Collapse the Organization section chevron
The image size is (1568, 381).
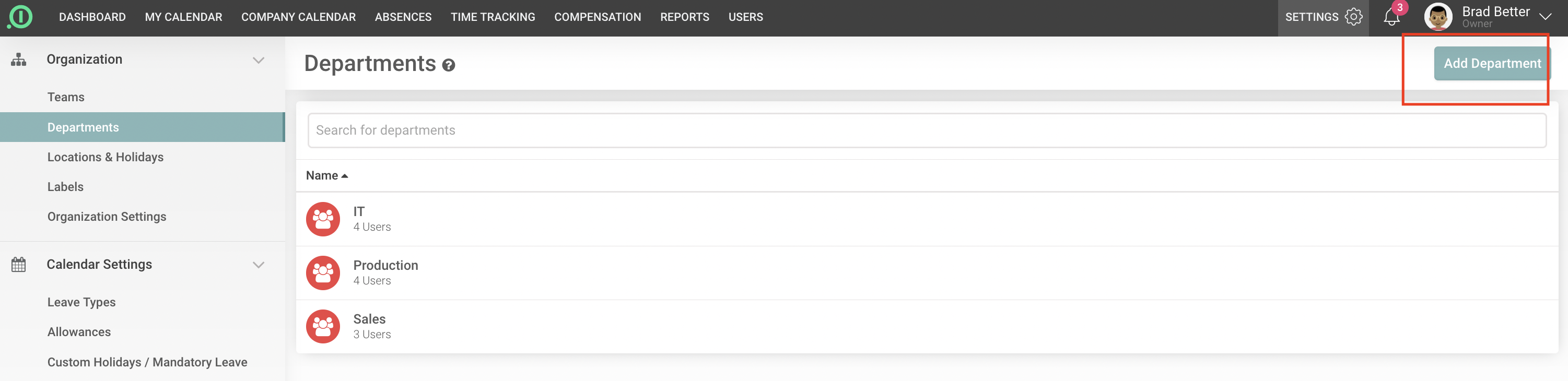pyautogui.click(x=259, y=60)
